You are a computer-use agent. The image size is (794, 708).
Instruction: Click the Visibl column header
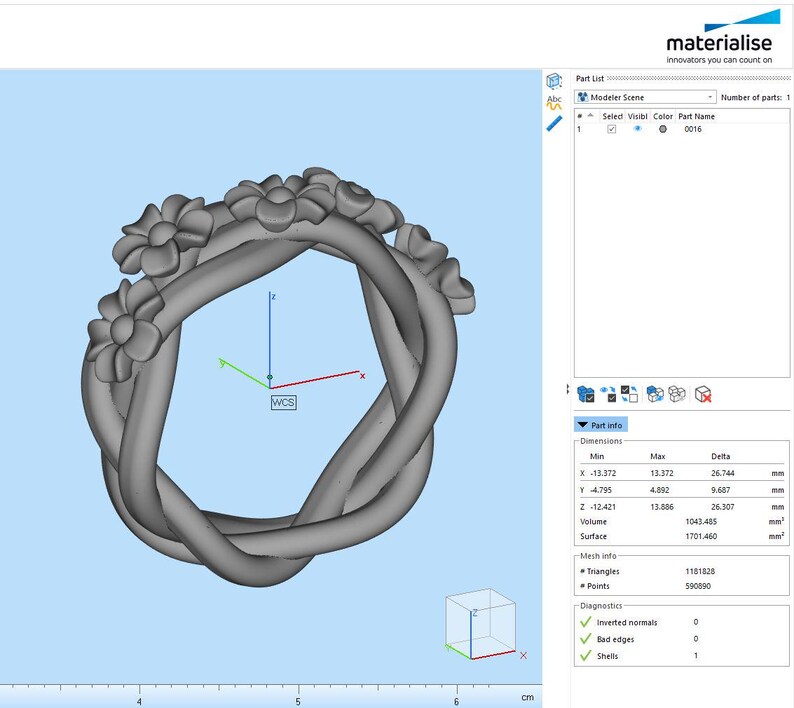click(x=638, y=116)
